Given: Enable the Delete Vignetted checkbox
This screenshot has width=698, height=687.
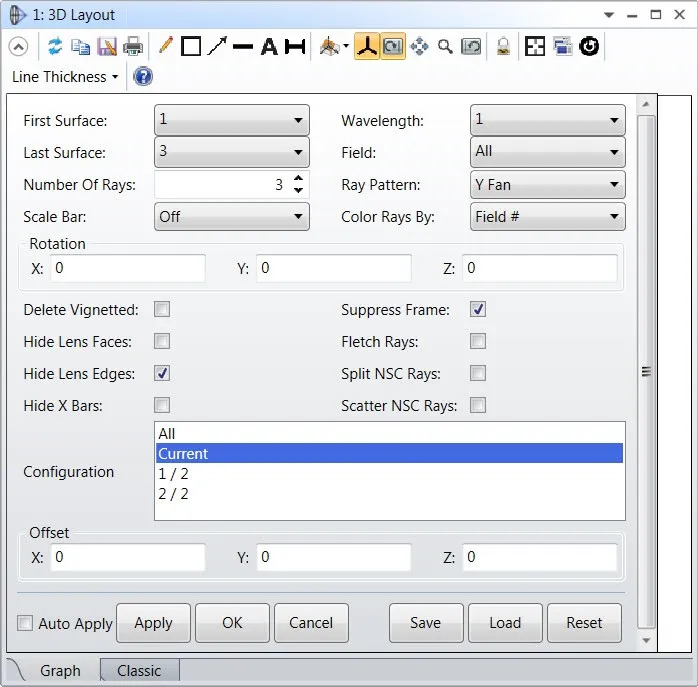Looking at the screenshot, I should pos(162,310).
